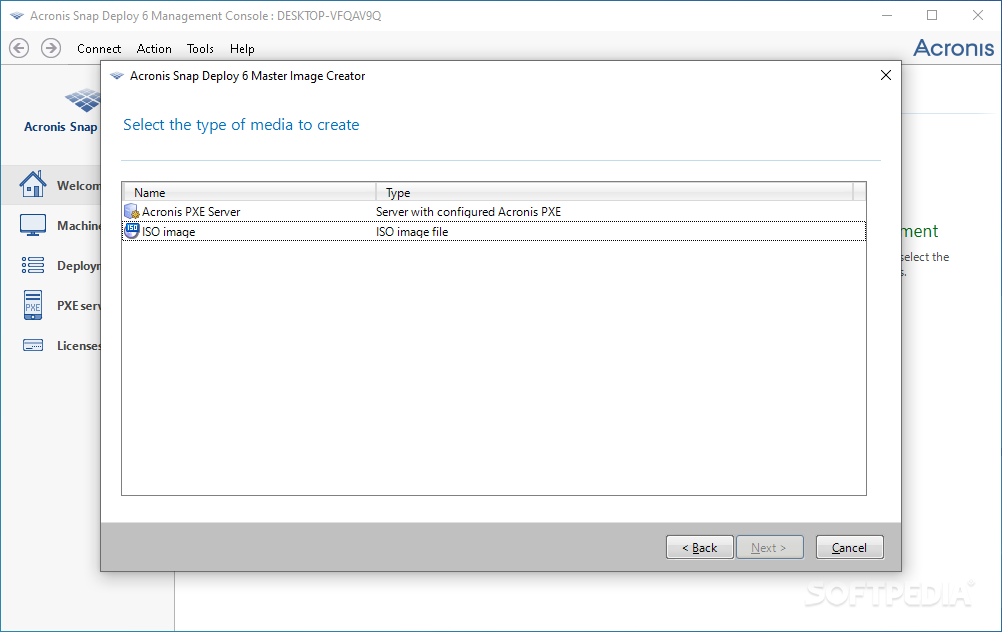This screenshot has width=1002, height=632.
Task: Open the Licenses card icon in sidebar
Action: point(33,345)
